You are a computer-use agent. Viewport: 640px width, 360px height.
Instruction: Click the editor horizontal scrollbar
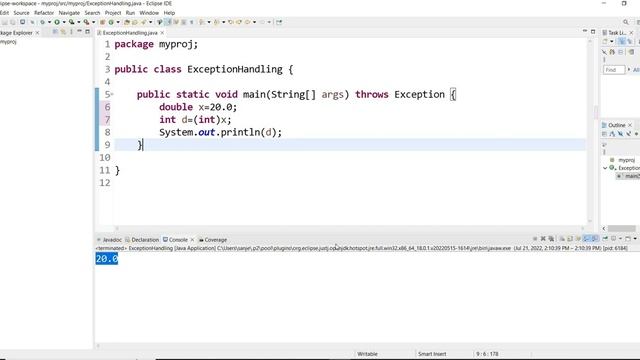[350, 229]
